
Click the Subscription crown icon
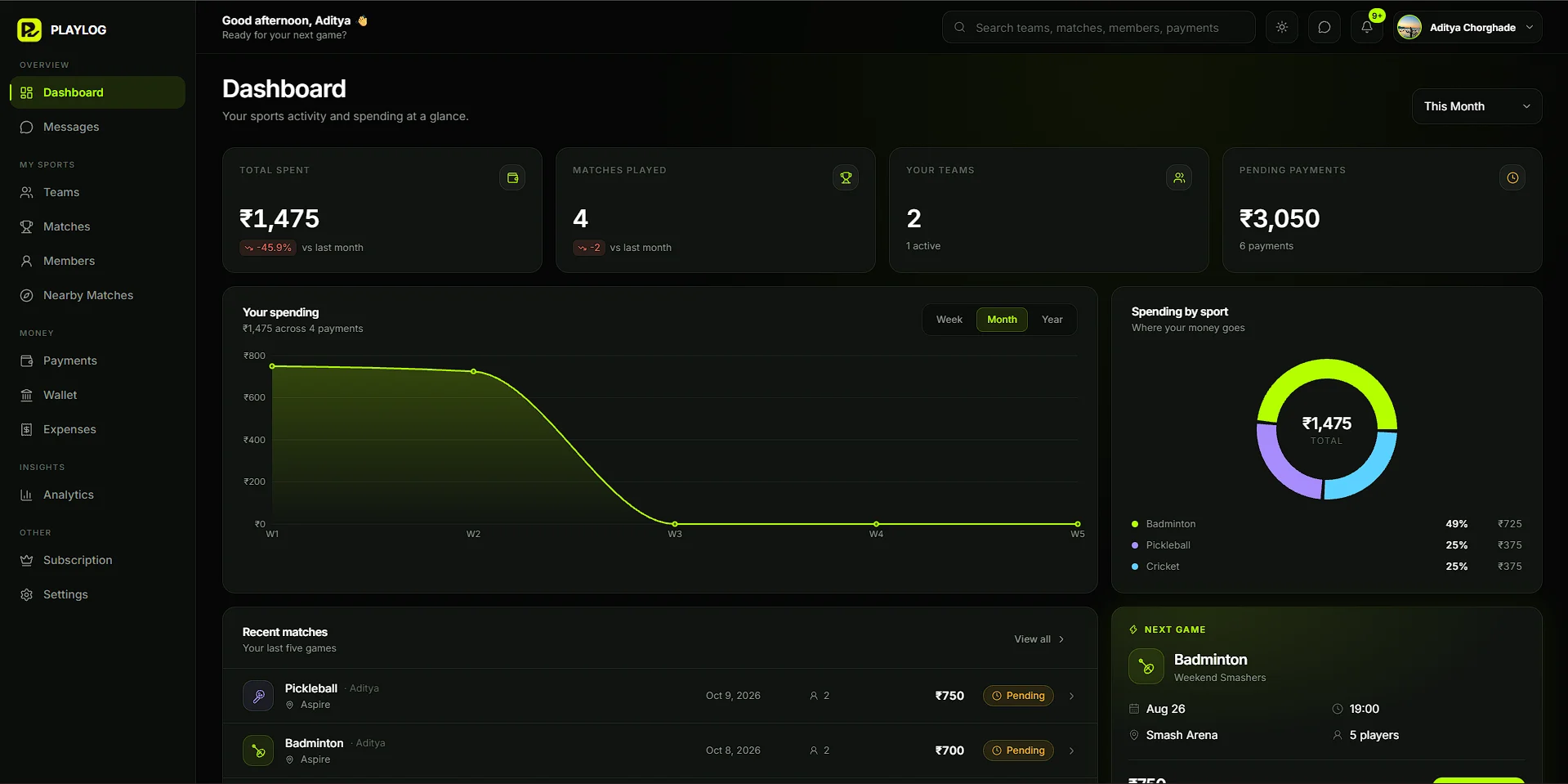pos(26,560)
